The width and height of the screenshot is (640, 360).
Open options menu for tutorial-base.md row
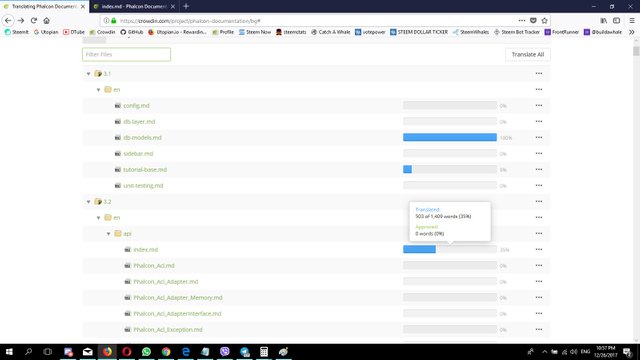pos(539,169)
